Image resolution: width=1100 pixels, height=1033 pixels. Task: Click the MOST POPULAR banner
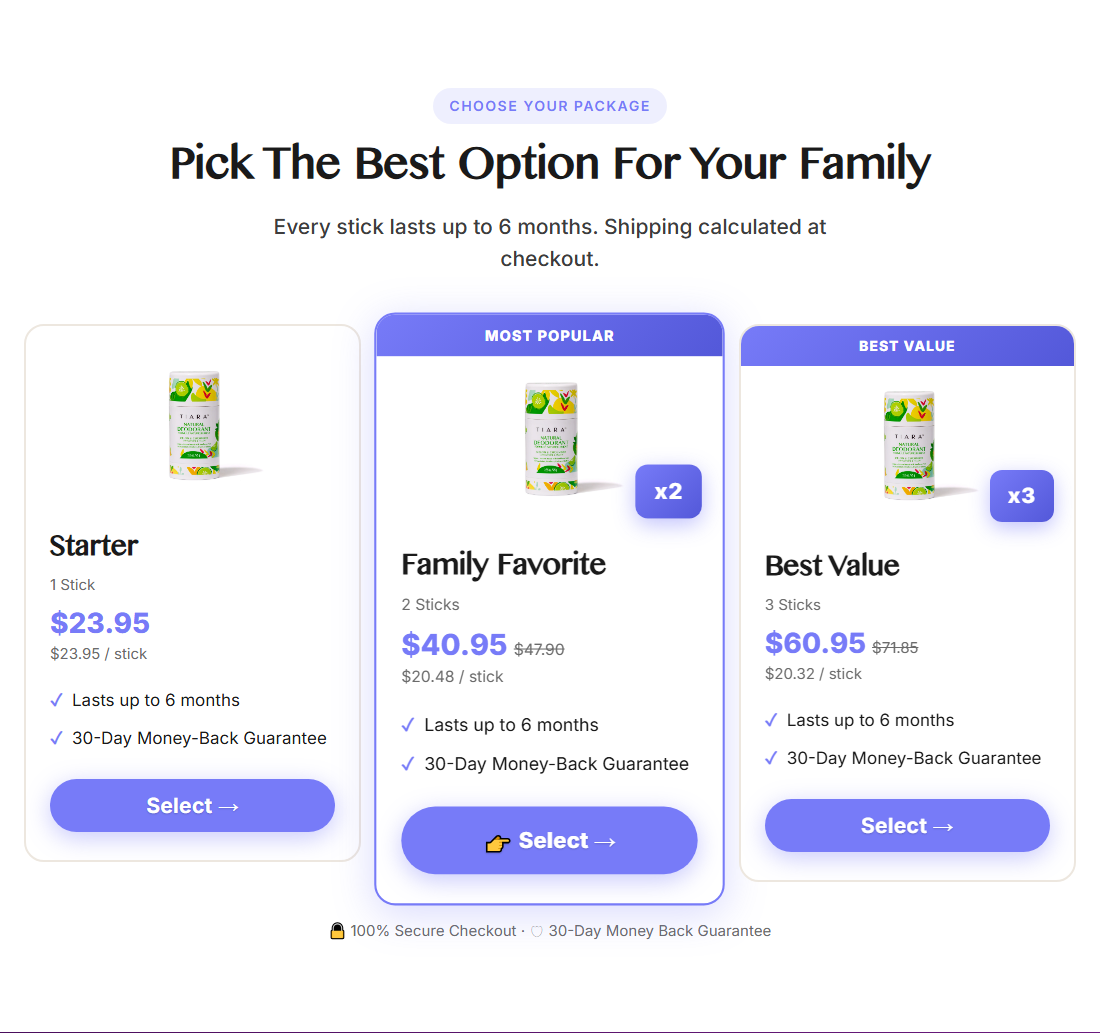click(x=549, y=335)
